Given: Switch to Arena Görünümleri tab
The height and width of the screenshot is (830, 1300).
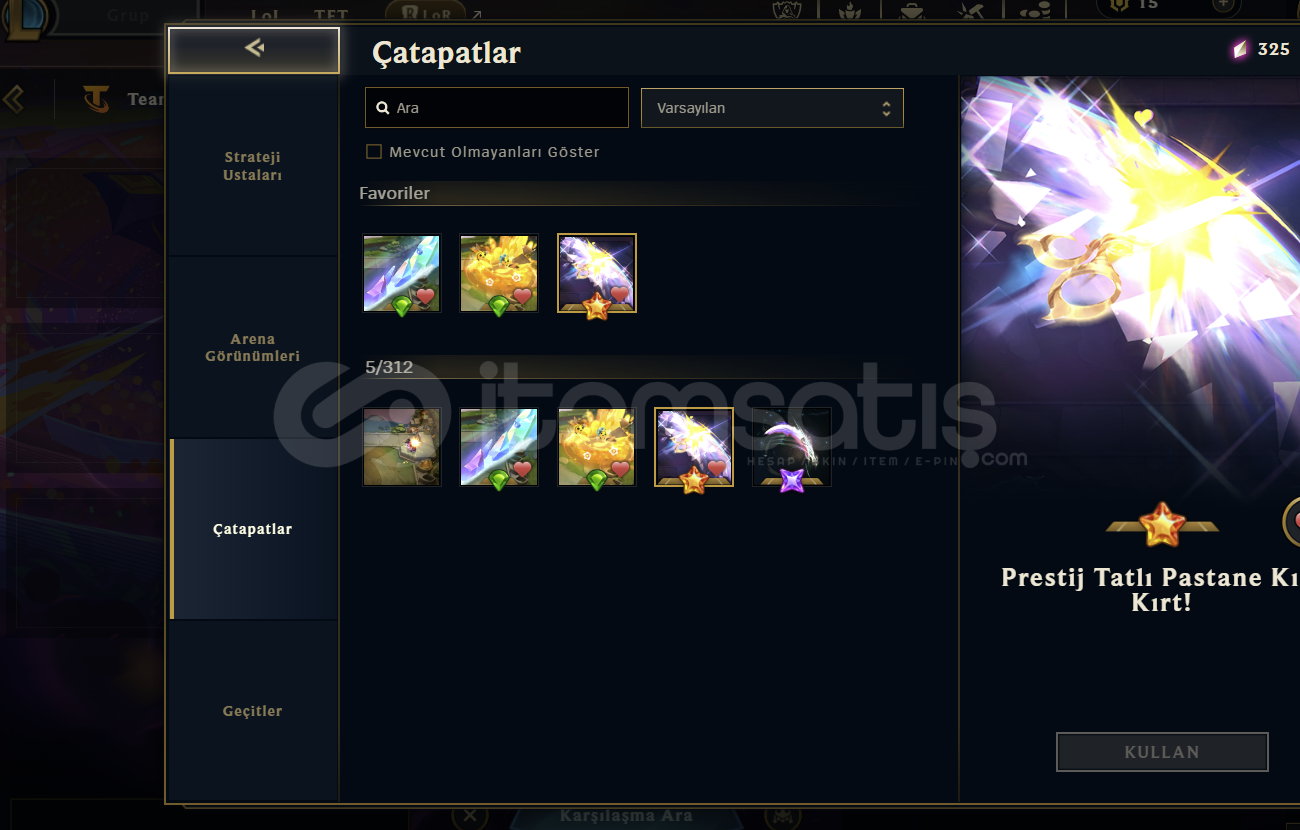Looking at the screenshot, I should pos(253,347).
